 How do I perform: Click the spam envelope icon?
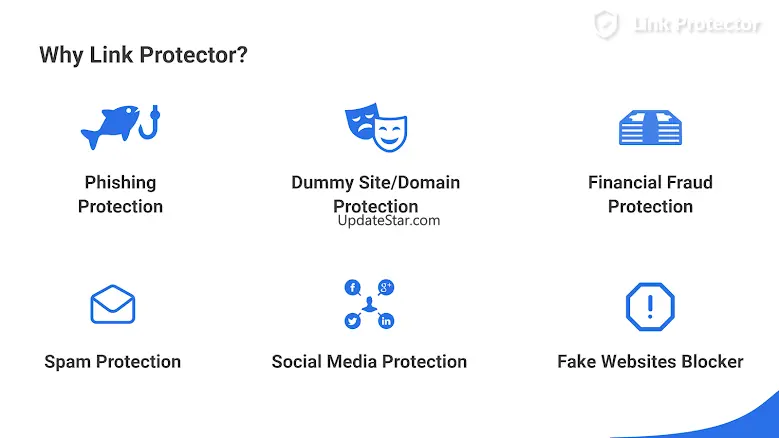[x=112, y=305]
